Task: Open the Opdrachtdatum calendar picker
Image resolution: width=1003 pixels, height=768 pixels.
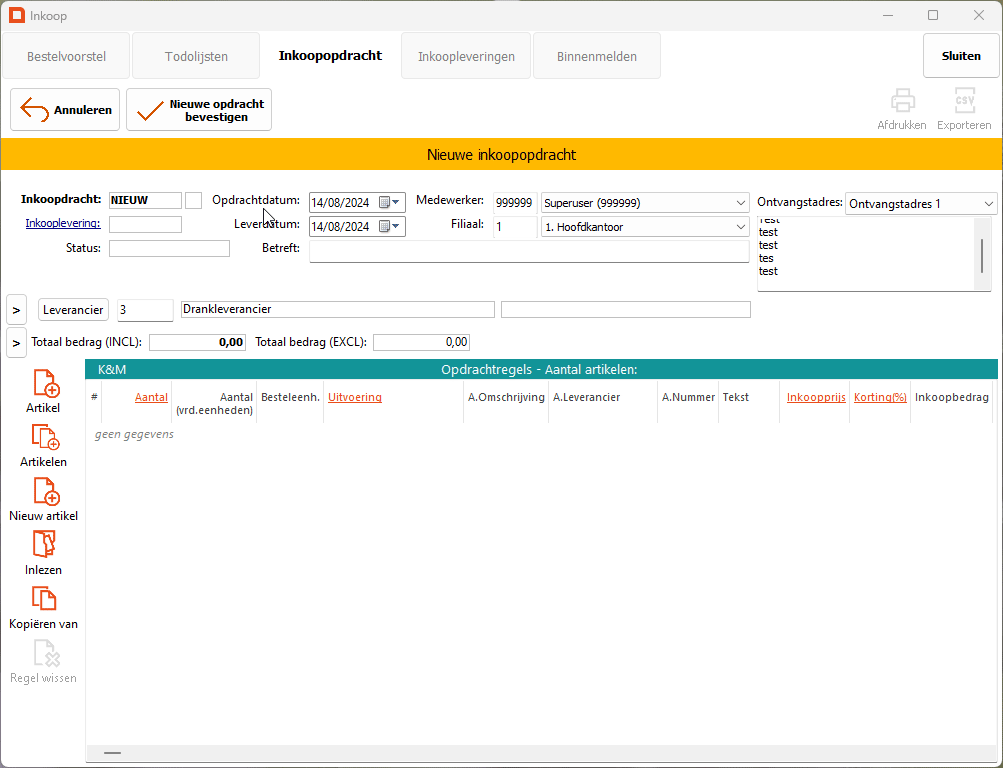Action: click(390, 203)
